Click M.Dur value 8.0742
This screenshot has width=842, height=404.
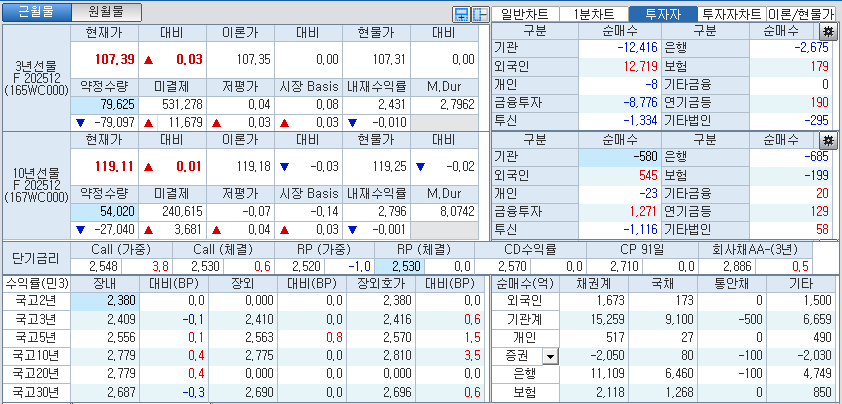point(456,212)
